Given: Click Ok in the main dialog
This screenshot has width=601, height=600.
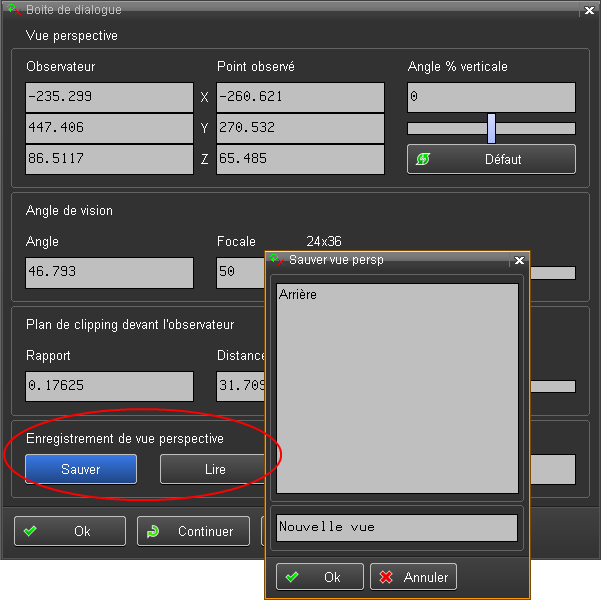Looking at the screenshot, I should pos(70,531).
